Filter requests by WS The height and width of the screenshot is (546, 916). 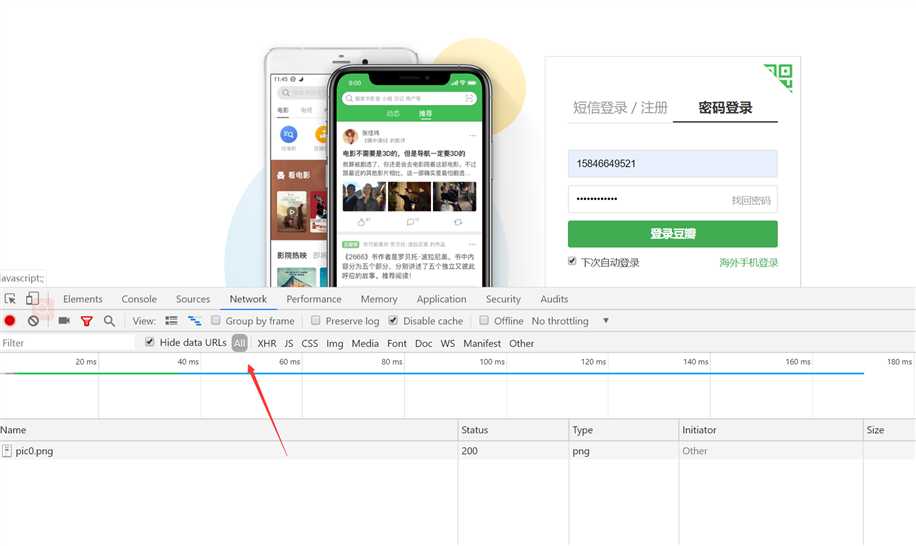click(x=447, y=343)
